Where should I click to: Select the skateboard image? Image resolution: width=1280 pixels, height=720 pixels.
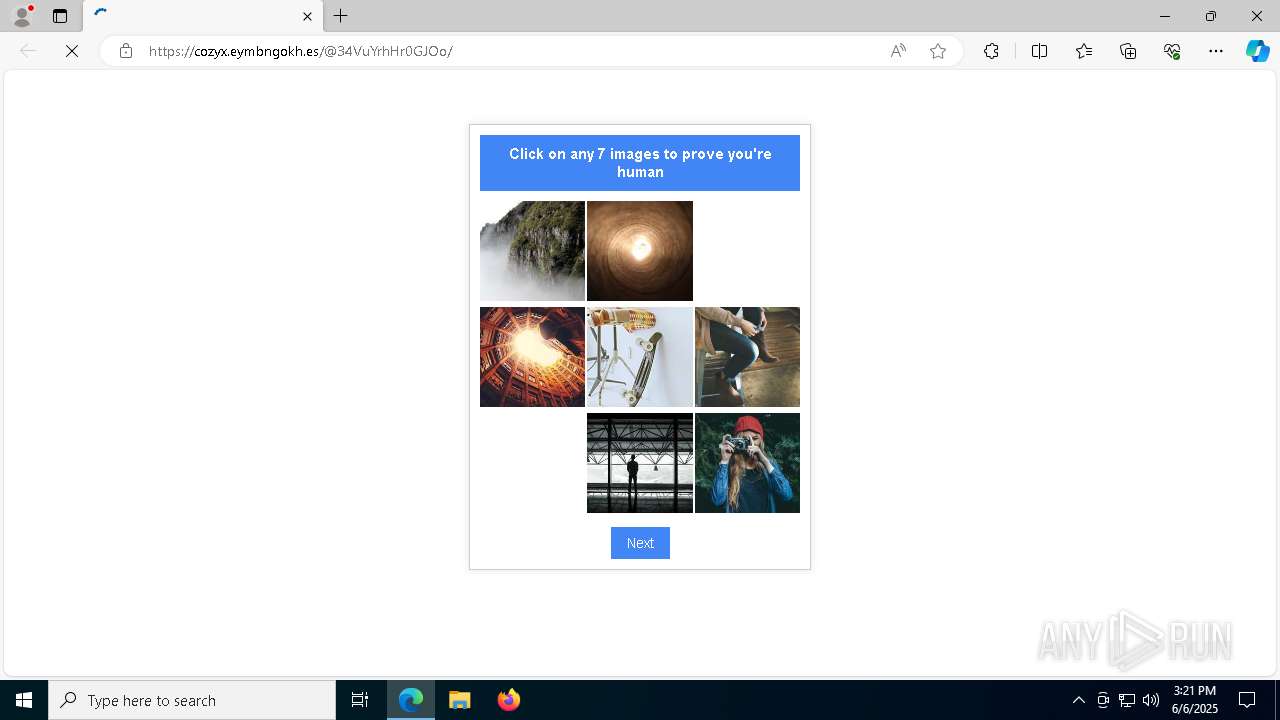(x=640, y=357)
